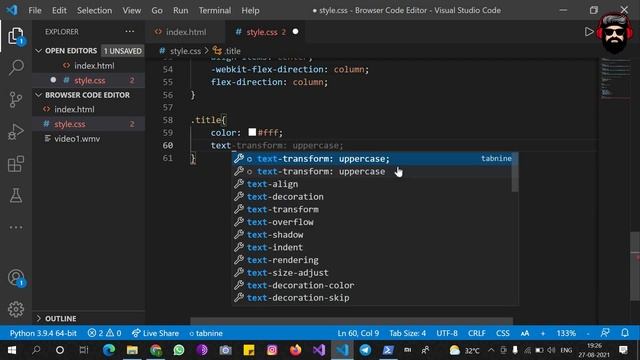Open the Manage gear icon

pyautogui.click(x=16, y=309)
